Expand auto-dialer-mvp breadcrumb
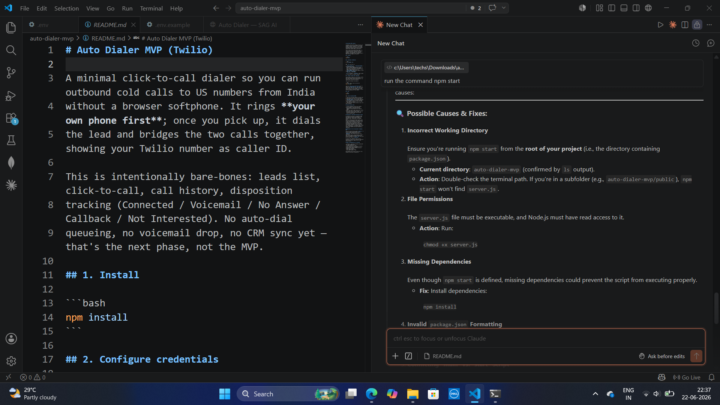The width and height of the screenshot is (720, 405). pyautogui.click(x=51, y=39)
